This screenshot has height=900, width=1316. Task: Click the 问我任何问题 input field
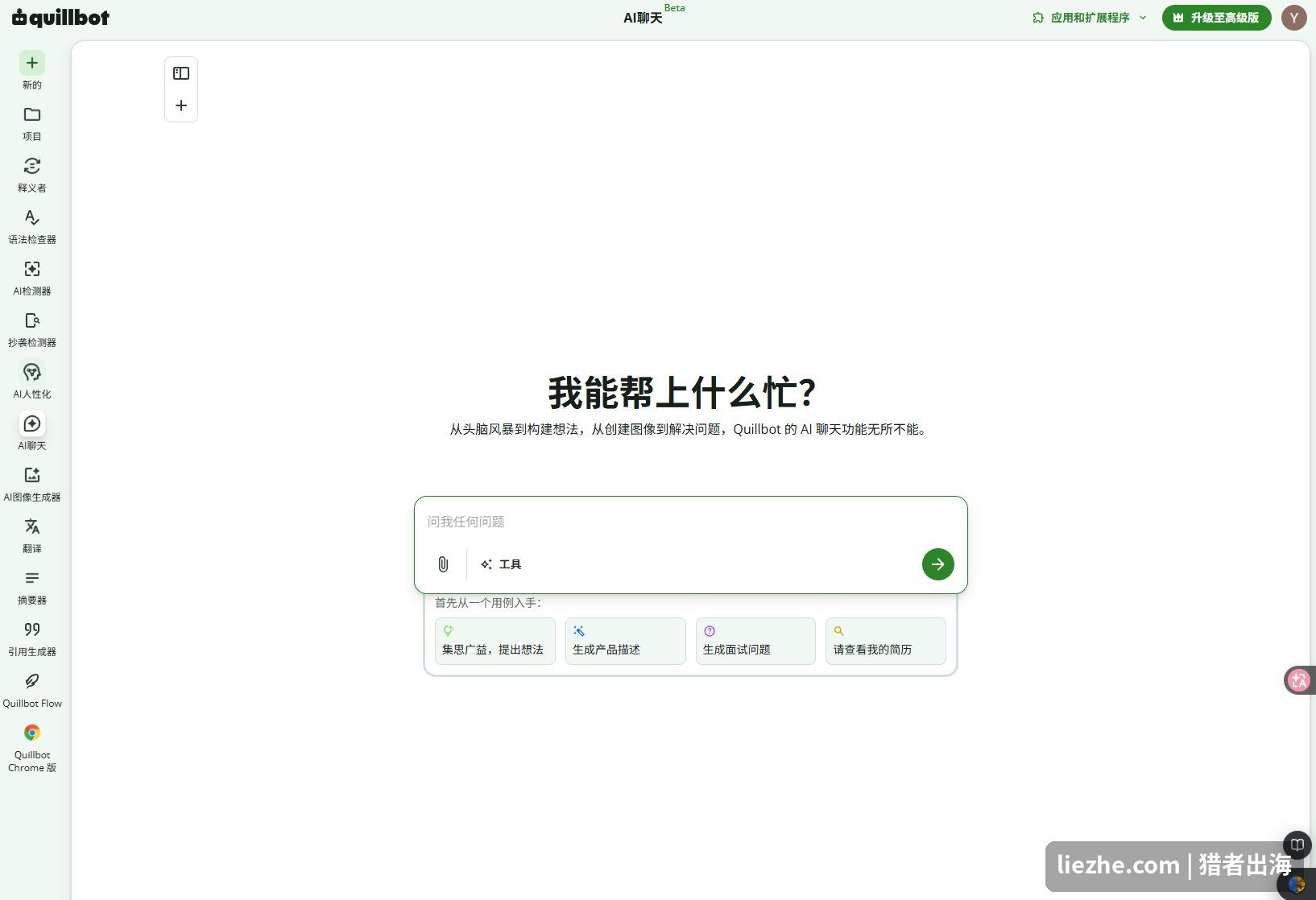[690, 522]
